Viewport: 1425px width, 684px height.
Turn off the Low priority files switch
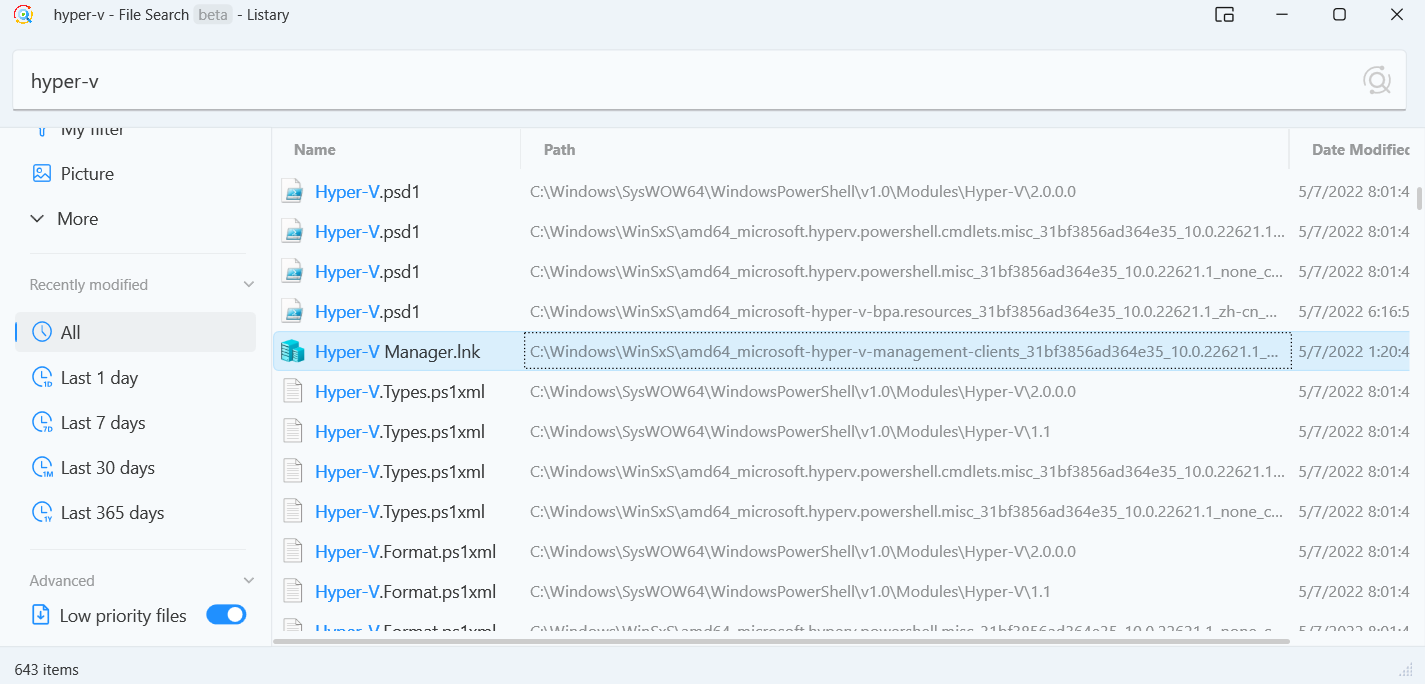click(x=226, y=615)
